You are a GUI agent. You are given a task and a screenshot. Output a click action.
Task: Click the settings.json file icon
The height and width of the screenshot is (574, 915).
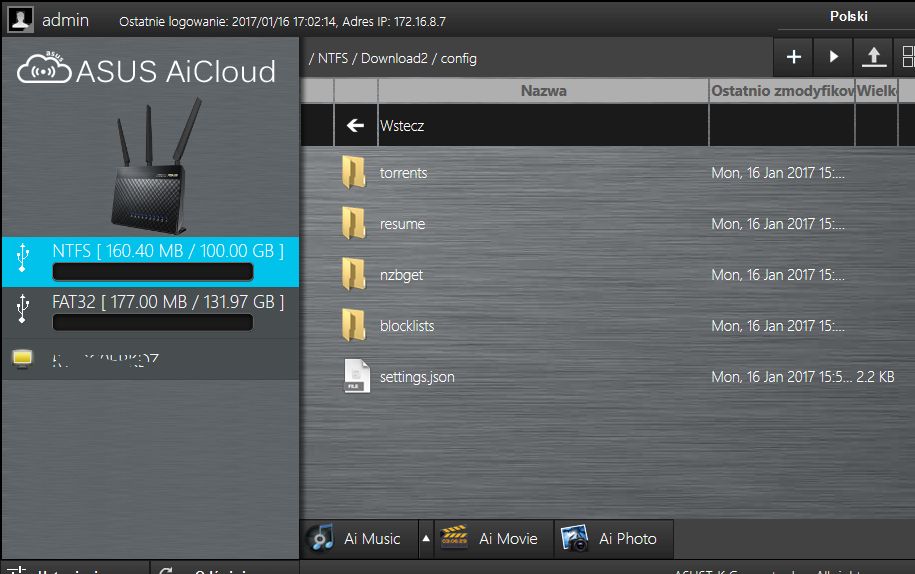357,376
